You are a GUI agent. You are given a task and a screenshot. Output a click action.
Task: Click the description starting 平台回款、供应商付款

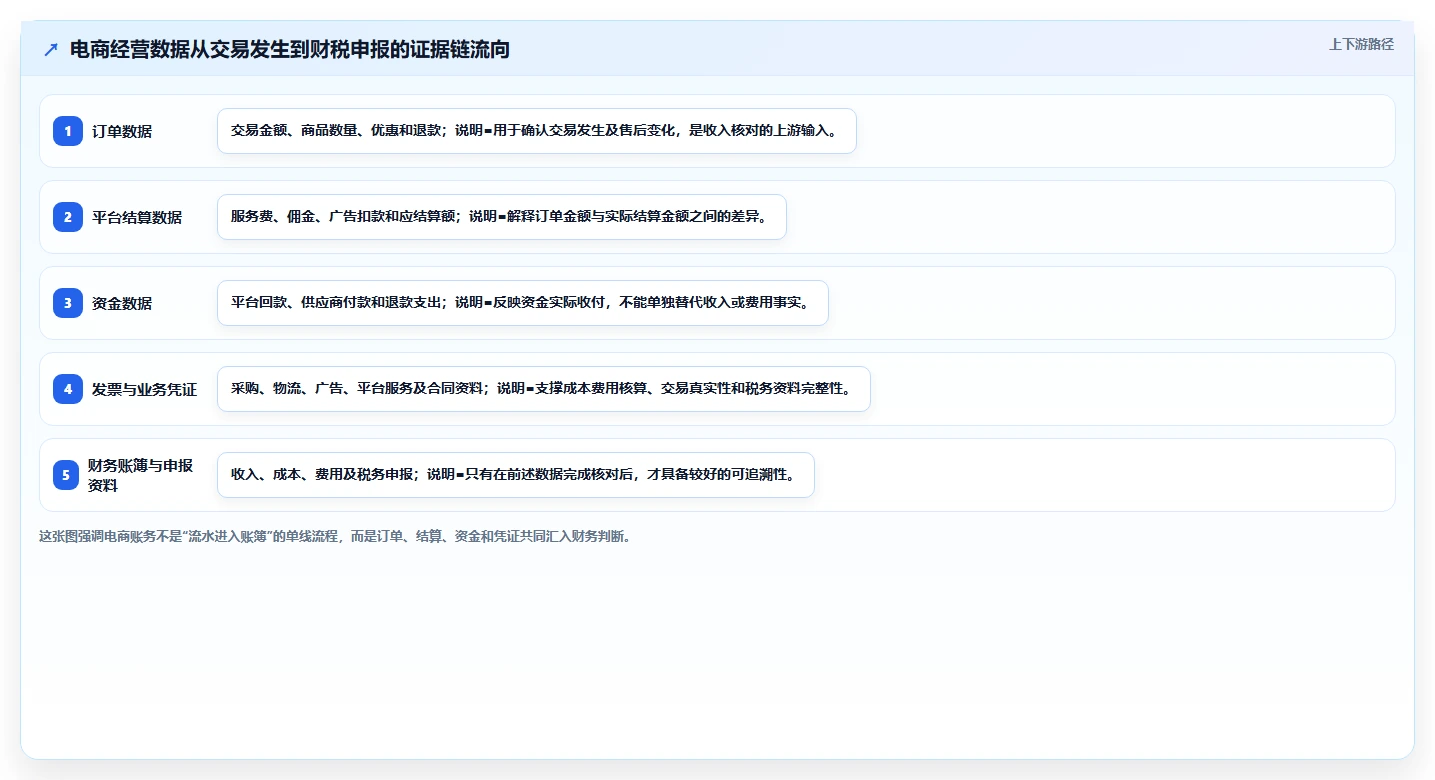523,303
